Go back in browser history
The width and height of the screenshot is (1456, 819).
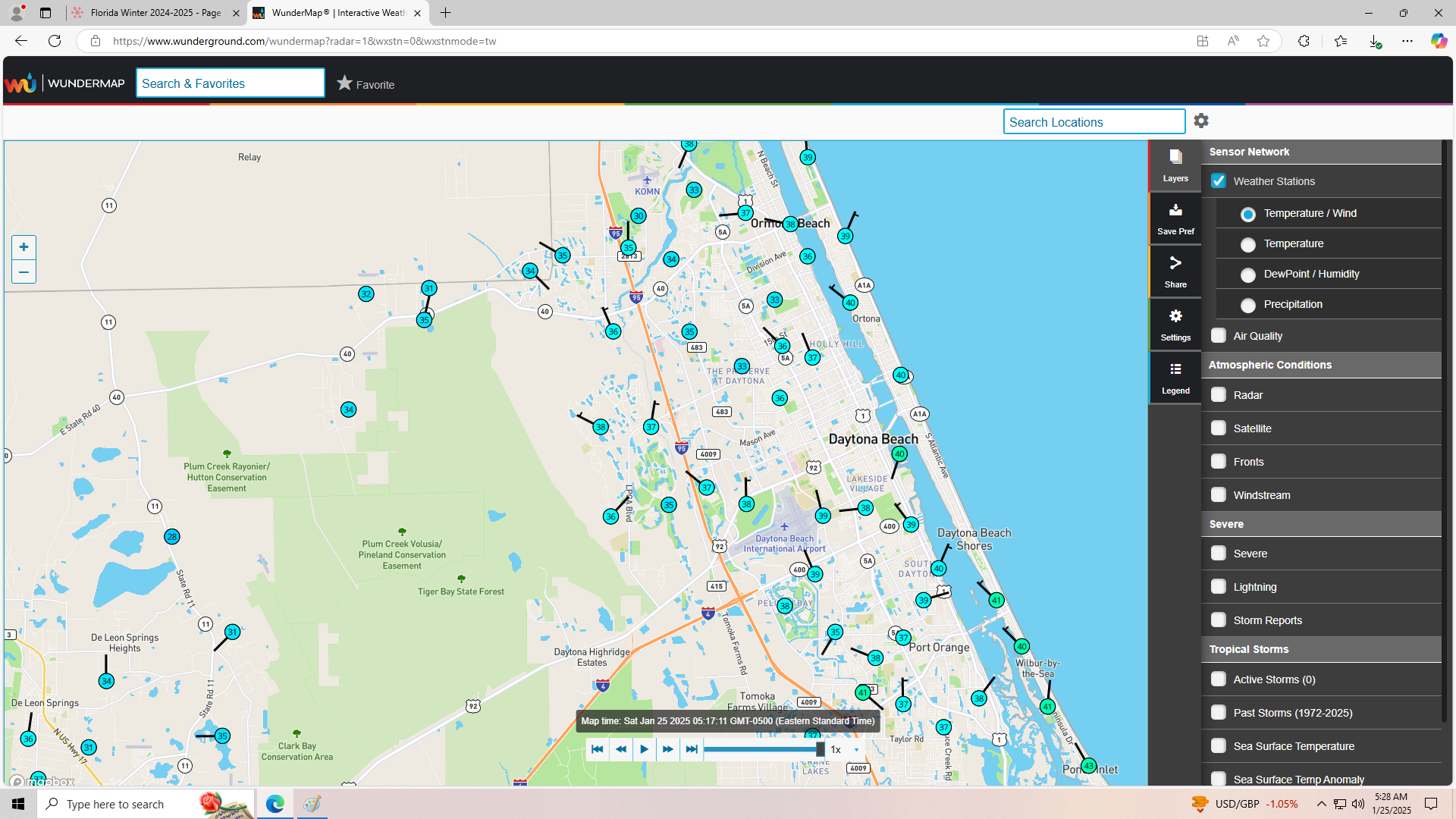click(21, 41)
